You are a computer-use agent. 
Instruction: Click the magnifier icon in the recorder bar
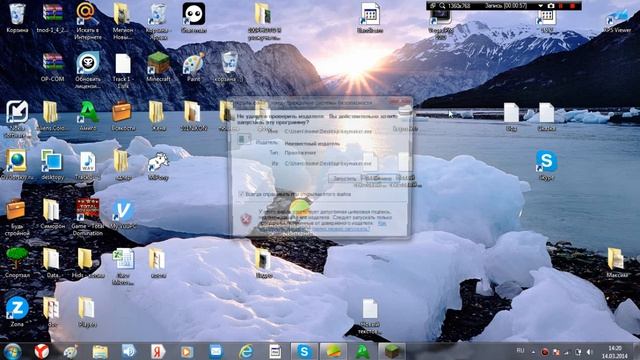coord(442,6)
